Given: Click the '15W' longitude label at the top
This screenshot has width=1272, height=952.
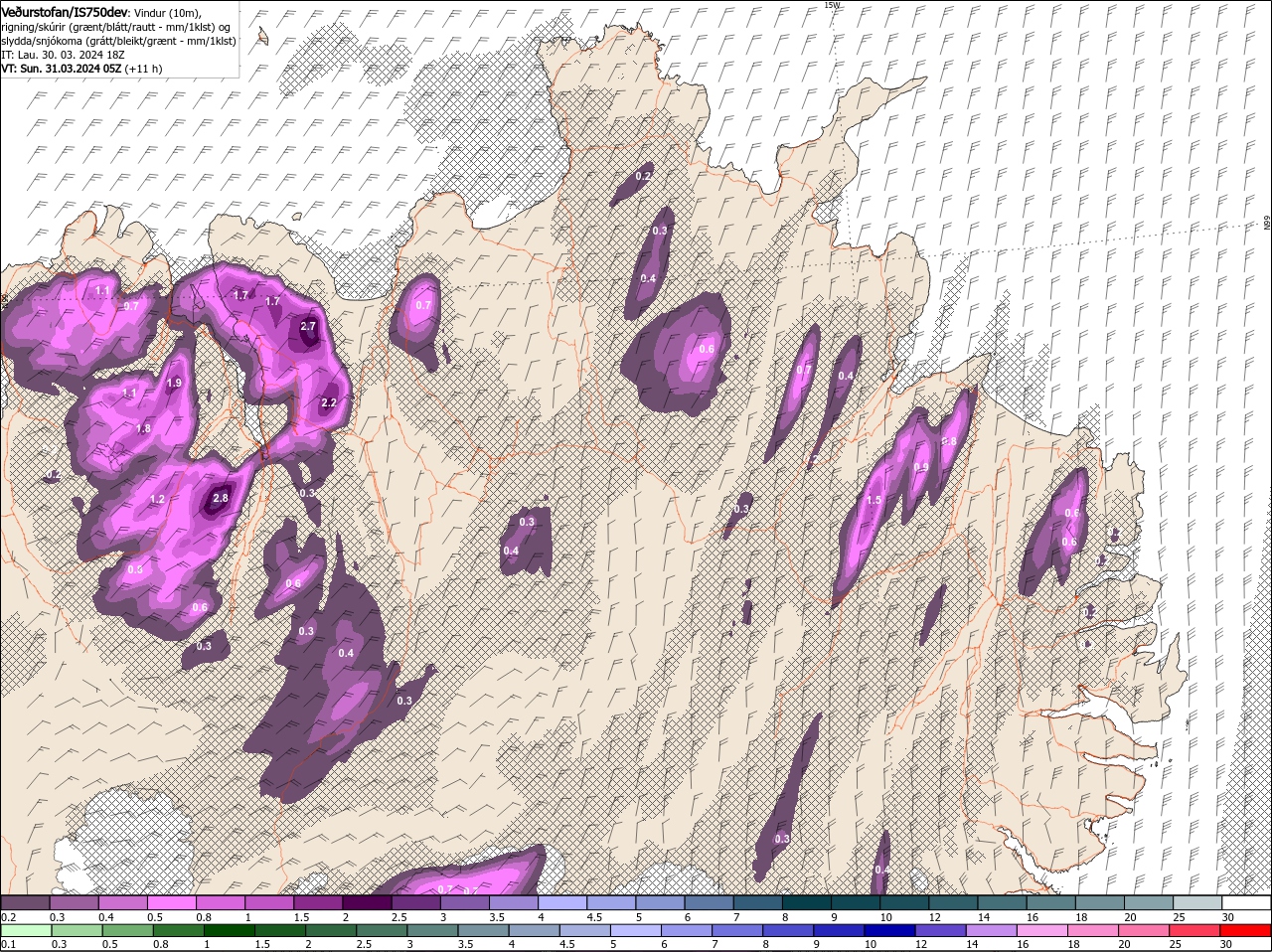Looking at the screenshot, I should [x=832, y=5].
